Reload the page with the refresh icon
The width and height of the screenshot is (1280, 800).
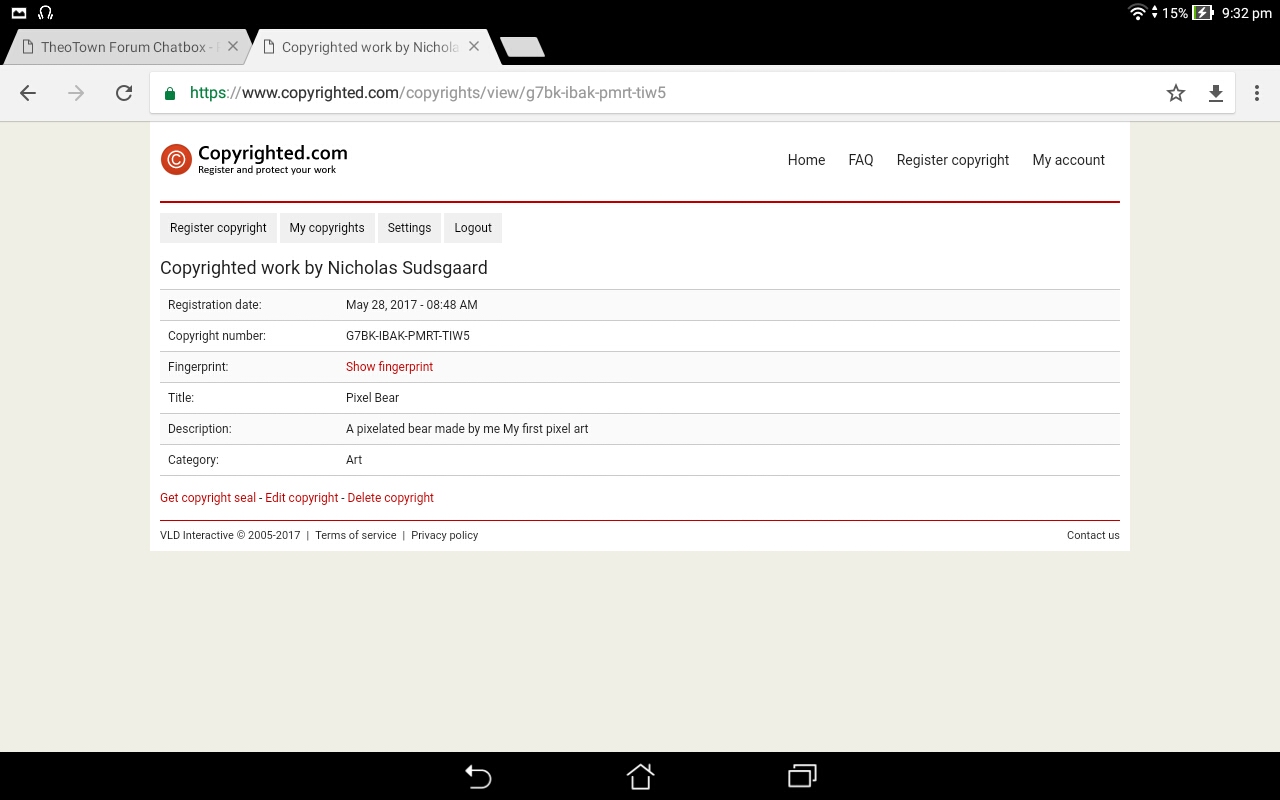124,93
